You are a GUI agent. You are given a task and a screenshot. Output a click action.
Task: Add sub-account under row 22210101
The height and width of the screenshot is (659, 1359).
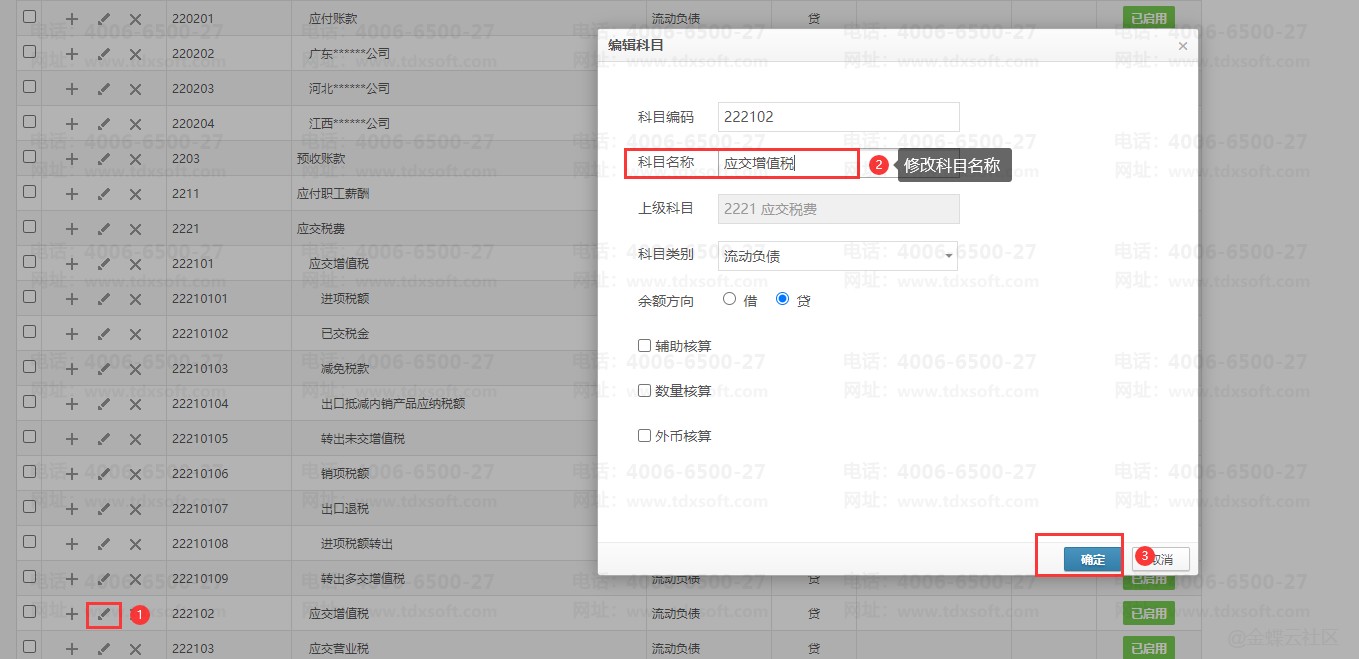point(72,298)
